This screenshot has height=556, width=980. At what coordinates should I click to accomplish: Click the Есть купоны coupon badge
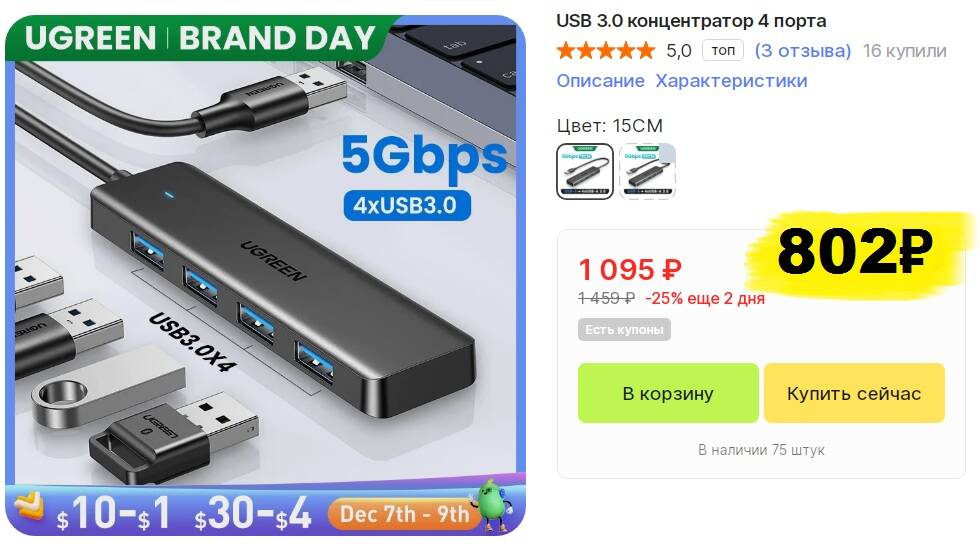click(x=624, y=329)
